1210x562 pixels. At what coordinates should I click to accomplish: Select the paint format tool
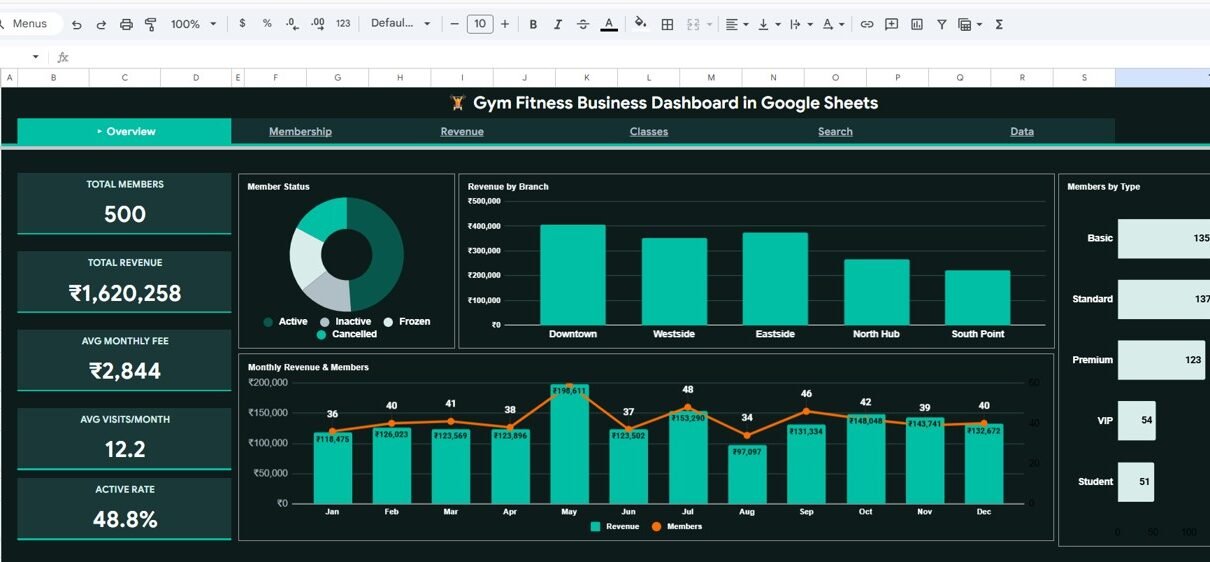pyautogui.click(x=151, y=24)
